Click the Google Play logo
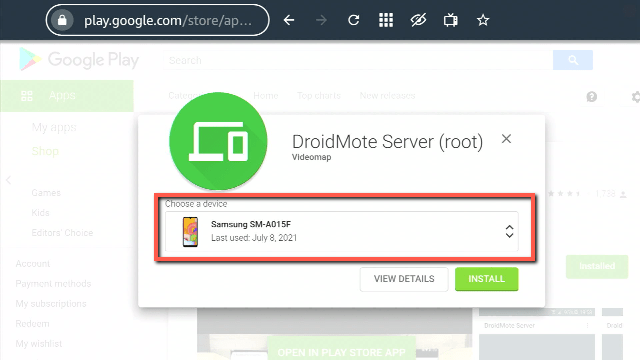 click(79, 60)
